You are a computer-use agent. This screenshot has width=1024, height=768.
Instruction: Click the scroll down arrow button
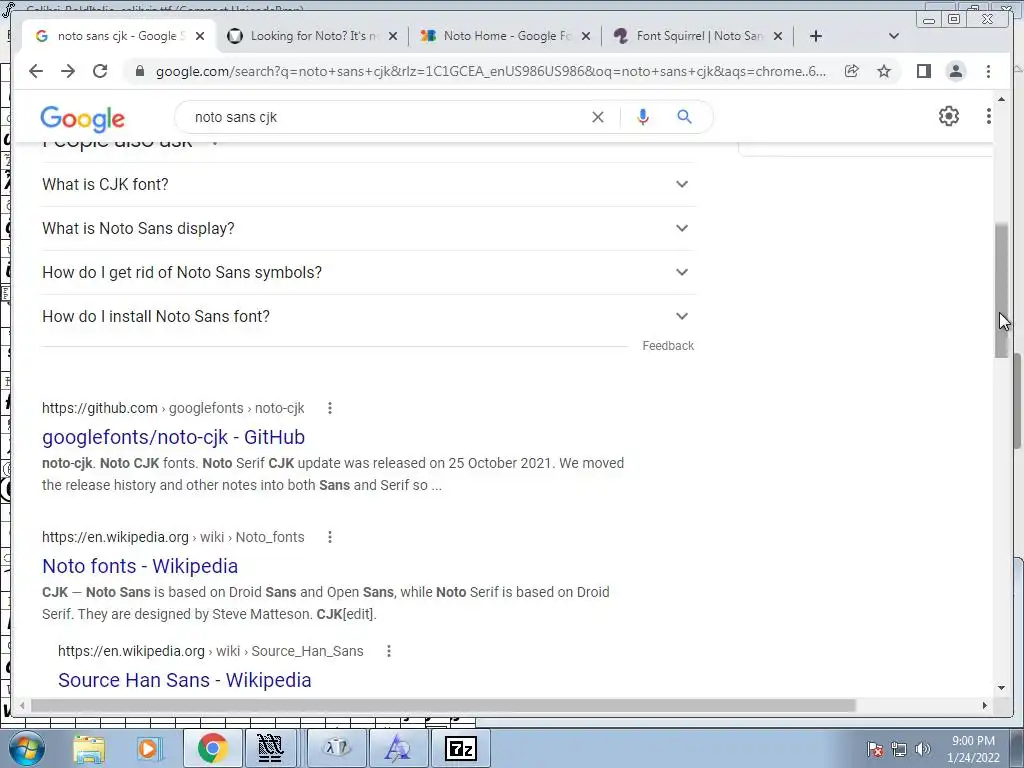click(x=1001, y=688)
